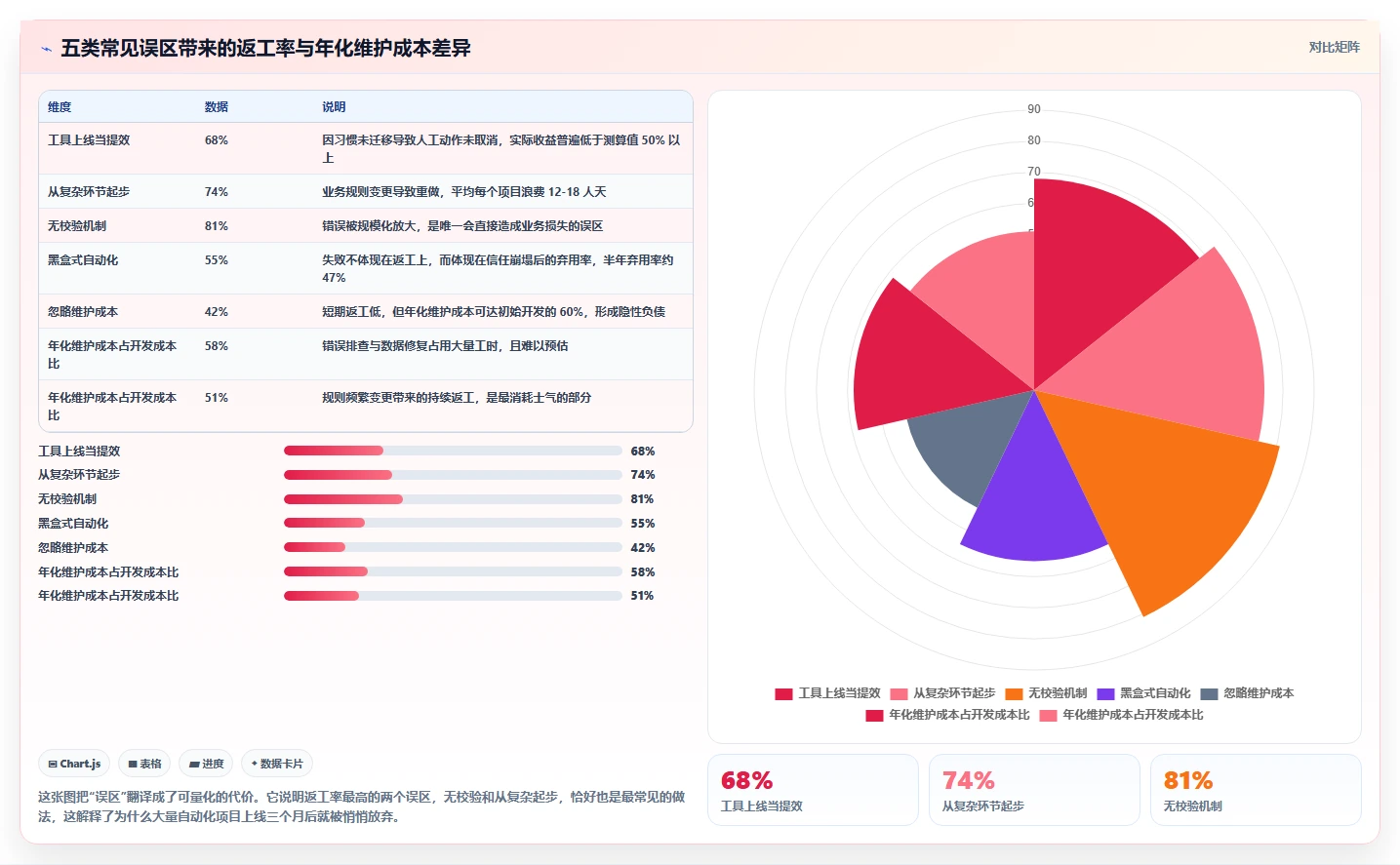
Task: Click the 90 axis tick label on the chart
Action: coord(1034,109)
